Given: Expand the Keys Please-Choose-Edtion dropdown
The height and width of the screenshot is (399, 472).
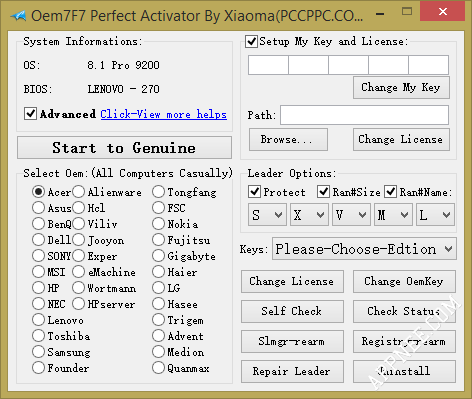Looking at the screenshot, I should point(364,249).
